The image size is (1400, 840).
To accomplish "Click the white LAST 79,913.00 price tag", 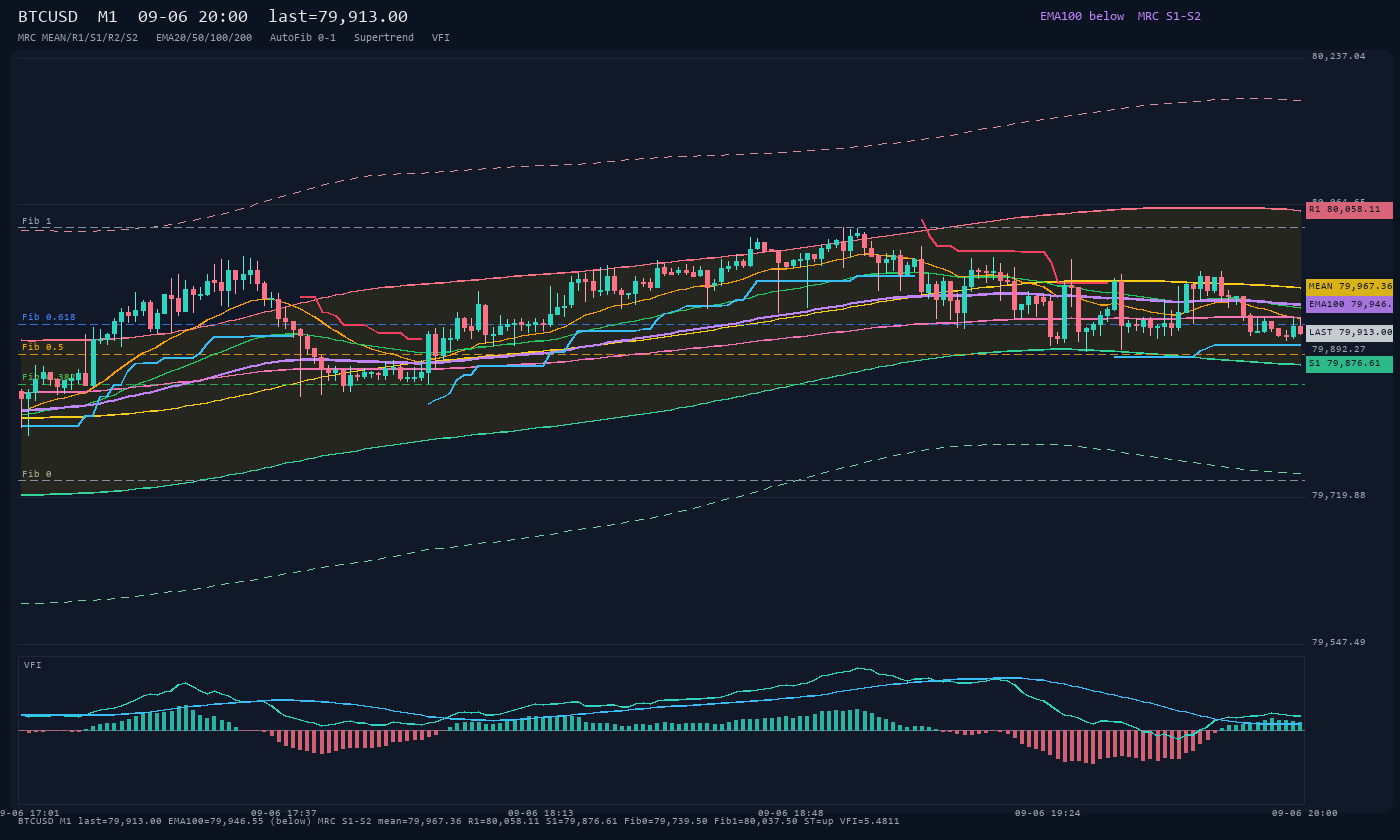I will pos(1349,332).
